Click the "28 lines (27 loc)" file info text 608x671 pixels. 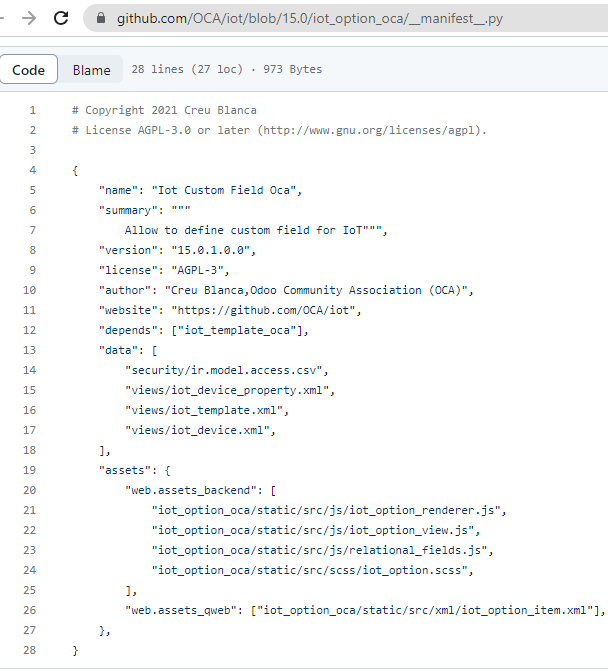coord(187,69)
